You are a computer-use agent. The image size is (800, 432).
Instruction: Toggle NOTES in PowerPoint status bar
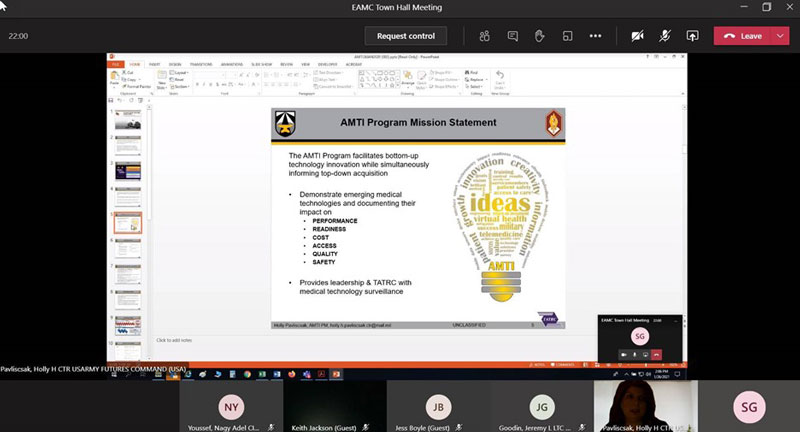tap(537, 365)
